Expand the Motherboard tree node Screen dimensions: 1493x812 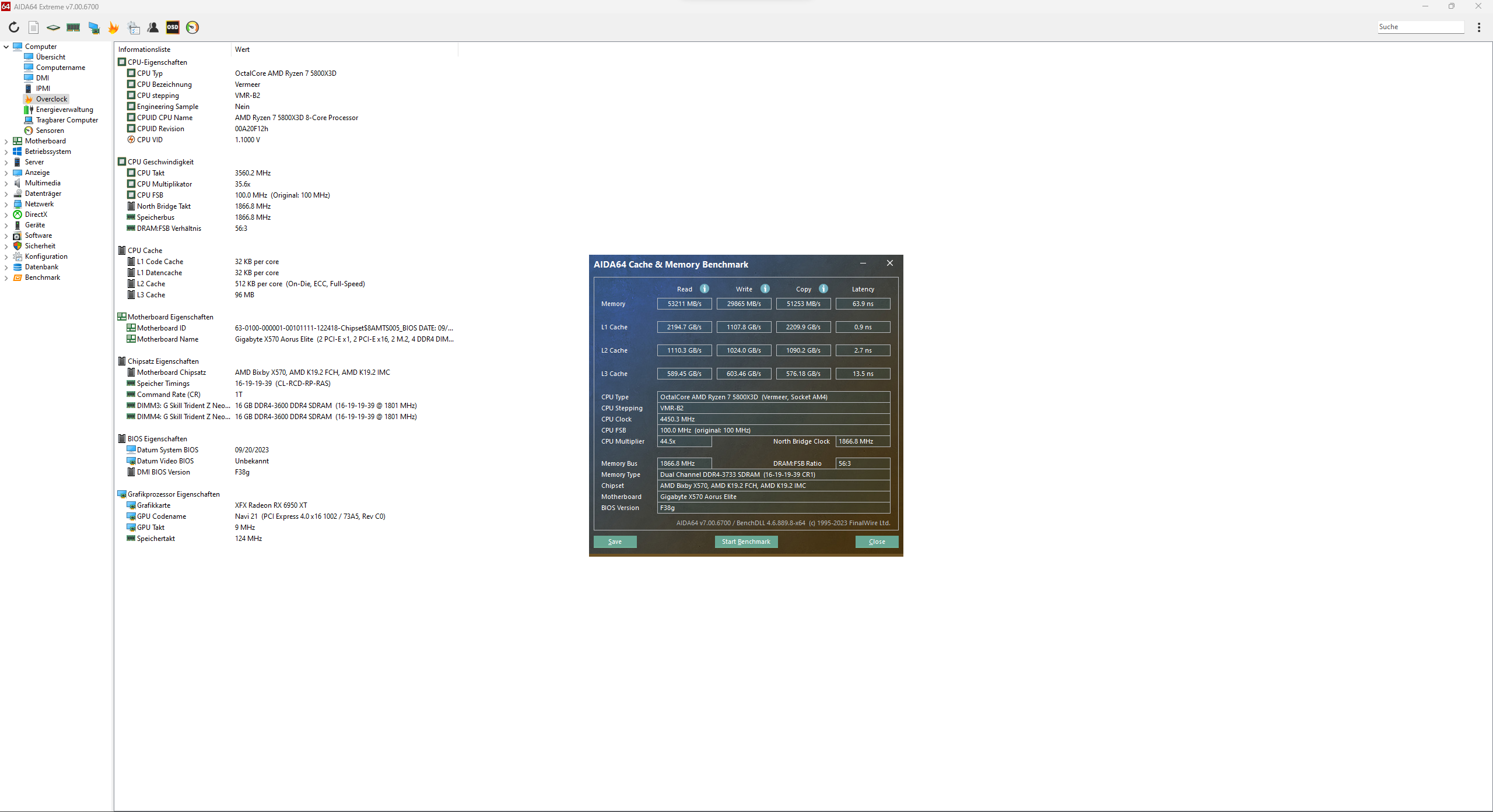point(6,141)
